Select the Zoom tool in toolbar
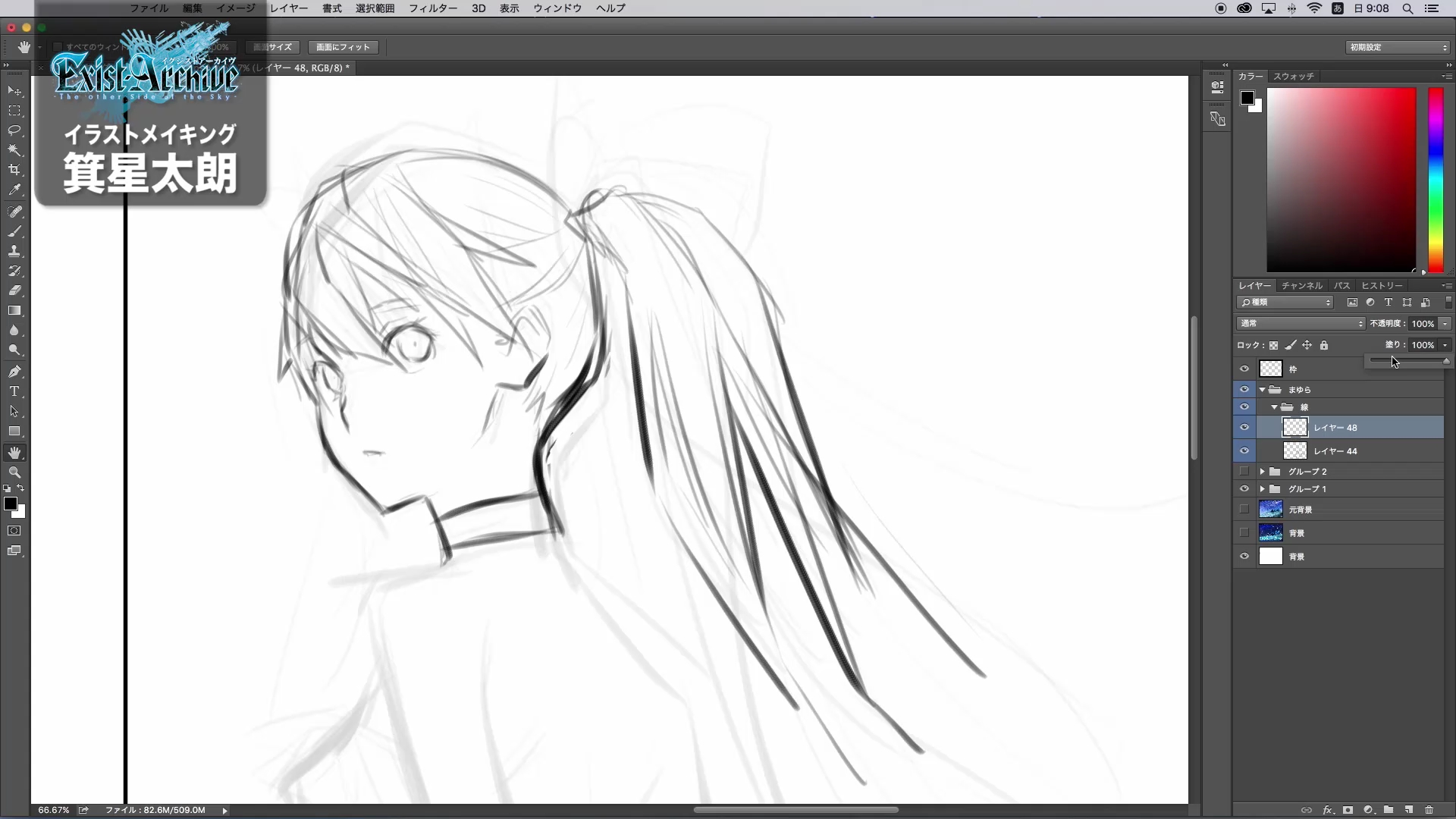The height and width of the screenshot is (819, 1456). point(14,472)
